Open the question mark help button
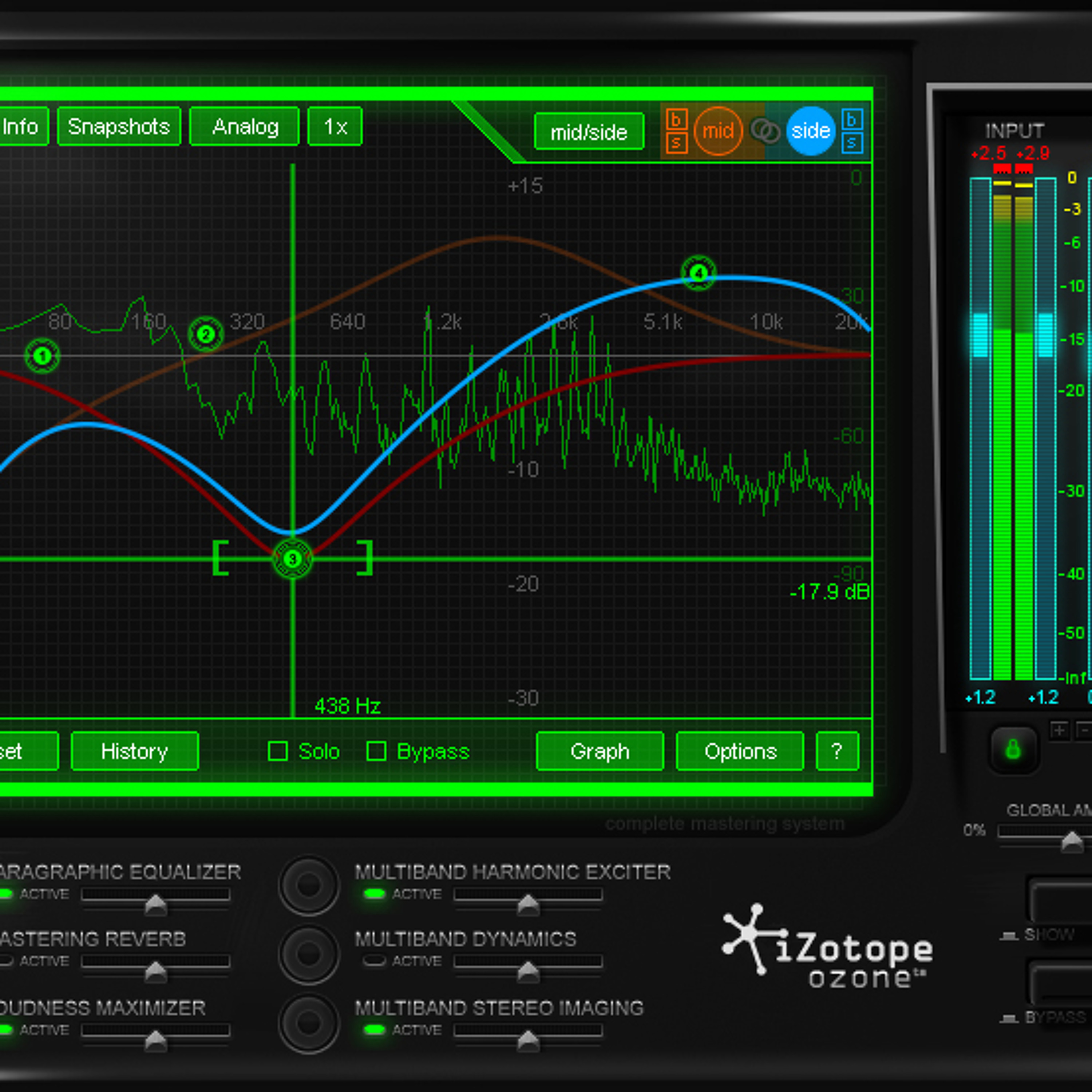 click(x=837, y=751)
